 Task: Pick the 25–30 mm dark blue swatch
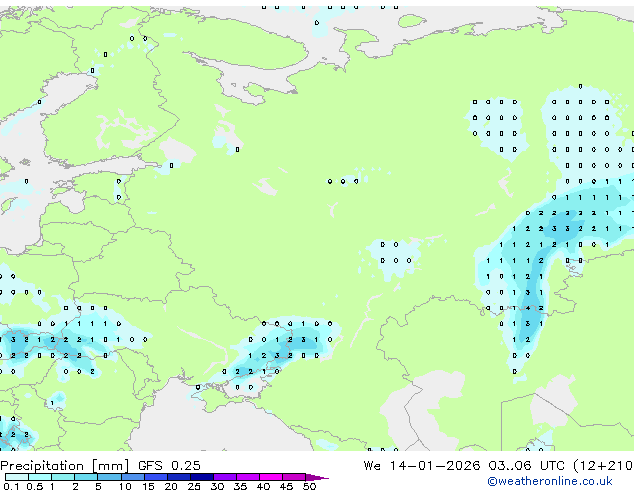(202, 477)
